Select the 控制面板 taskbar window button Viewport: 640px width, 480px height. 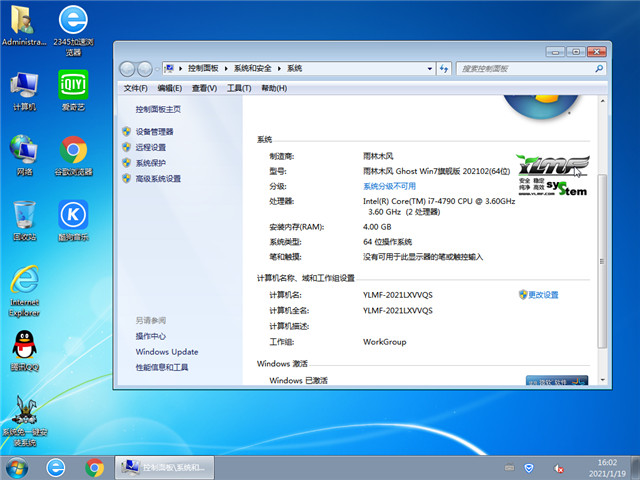click(x=164, y=468)
